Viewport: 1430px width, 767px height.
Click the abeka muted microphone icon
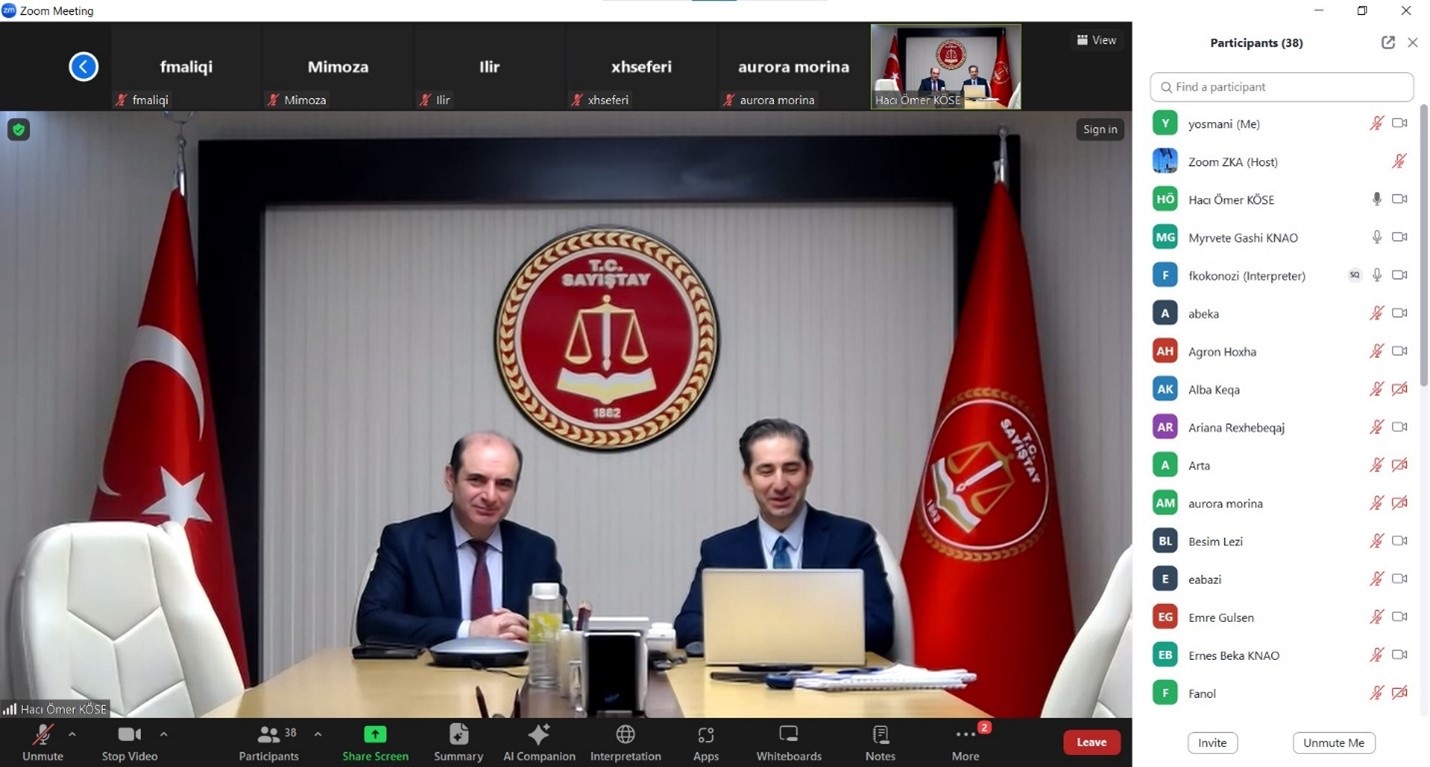pos(1377,313)
